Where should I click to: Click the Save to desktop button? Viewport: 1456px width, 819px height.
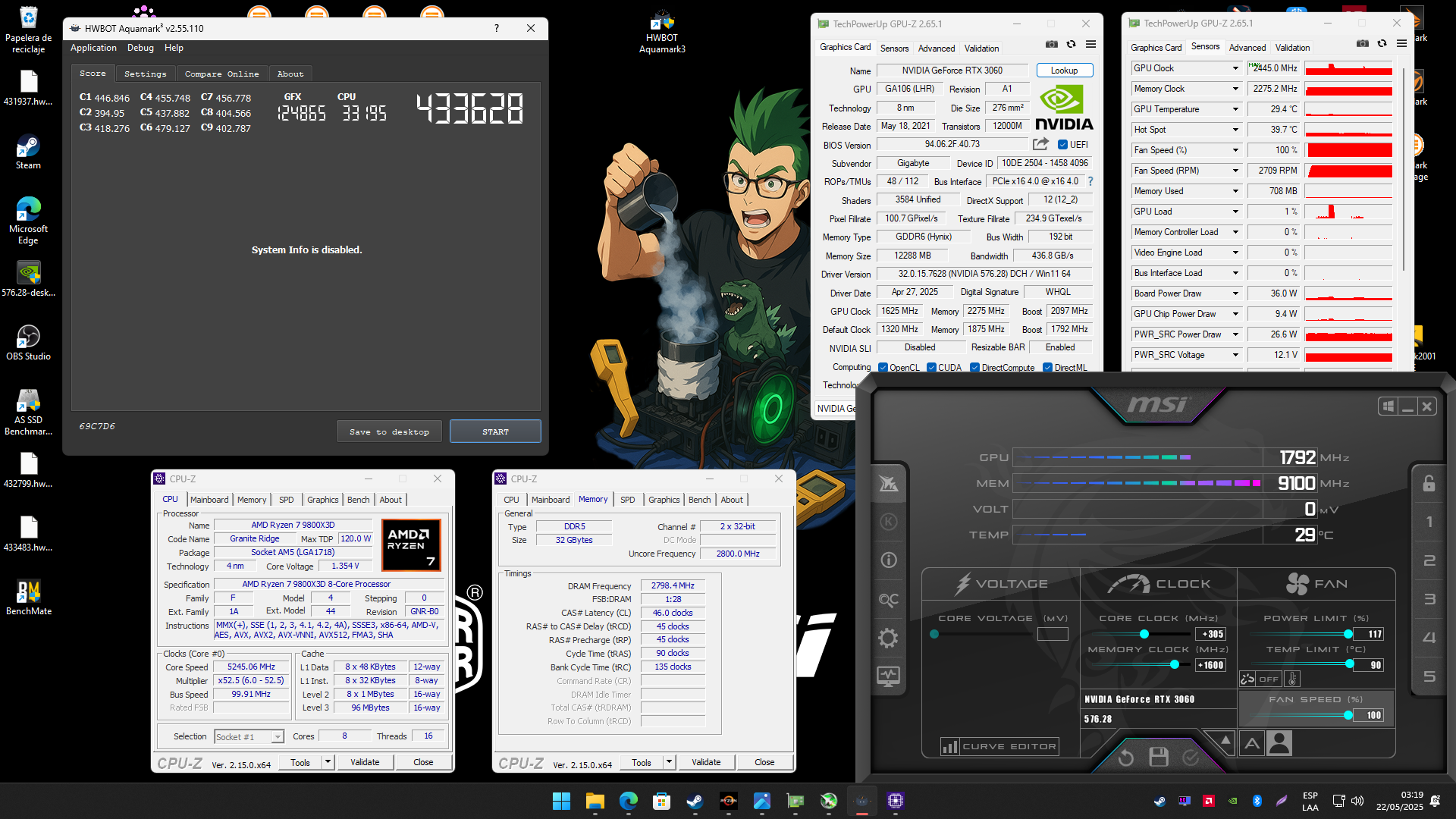pyautogui.click(x=389, y=431)
